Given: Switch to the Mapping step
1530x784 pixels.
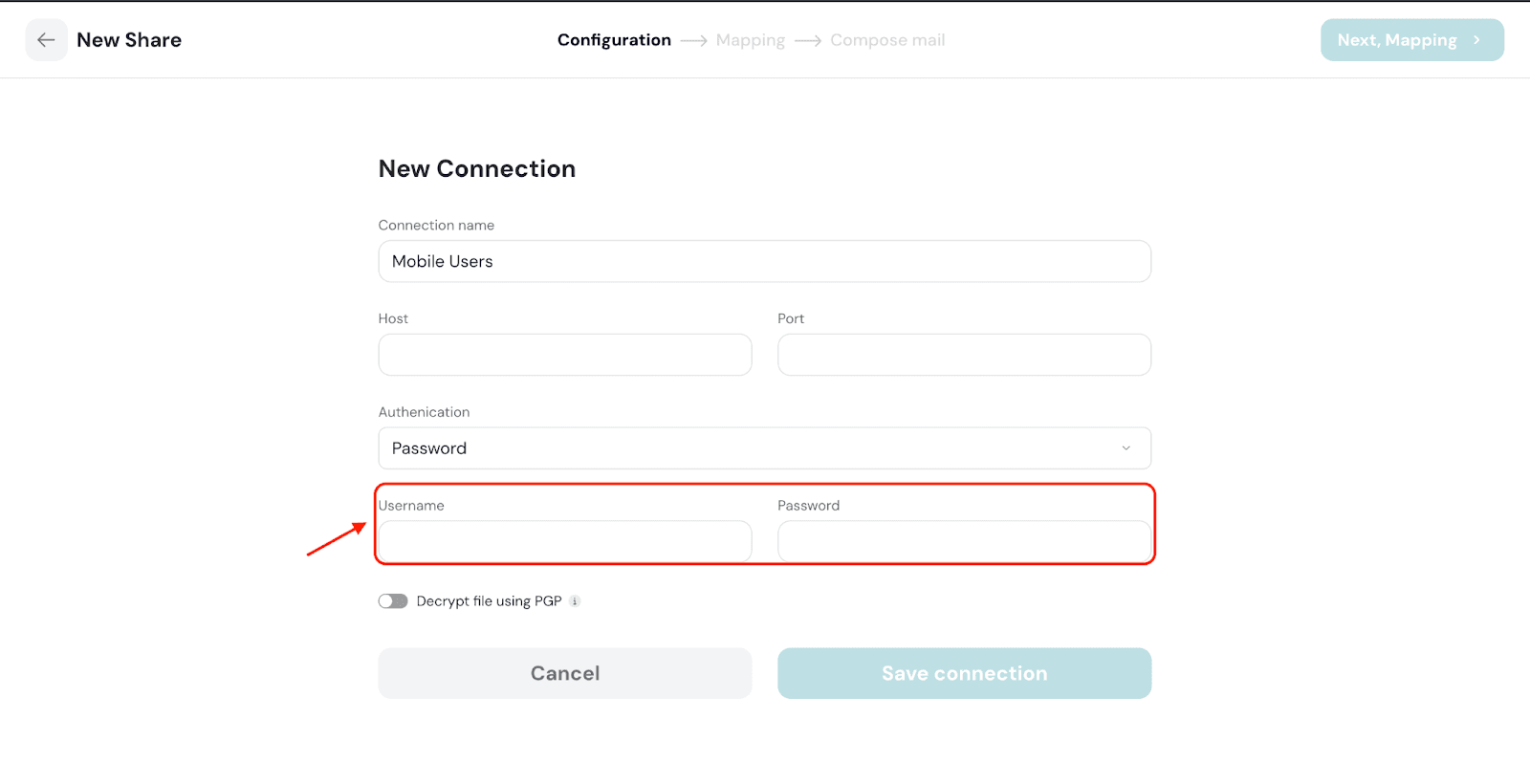Looking at the screenshot, I should [x=750, y=40].
